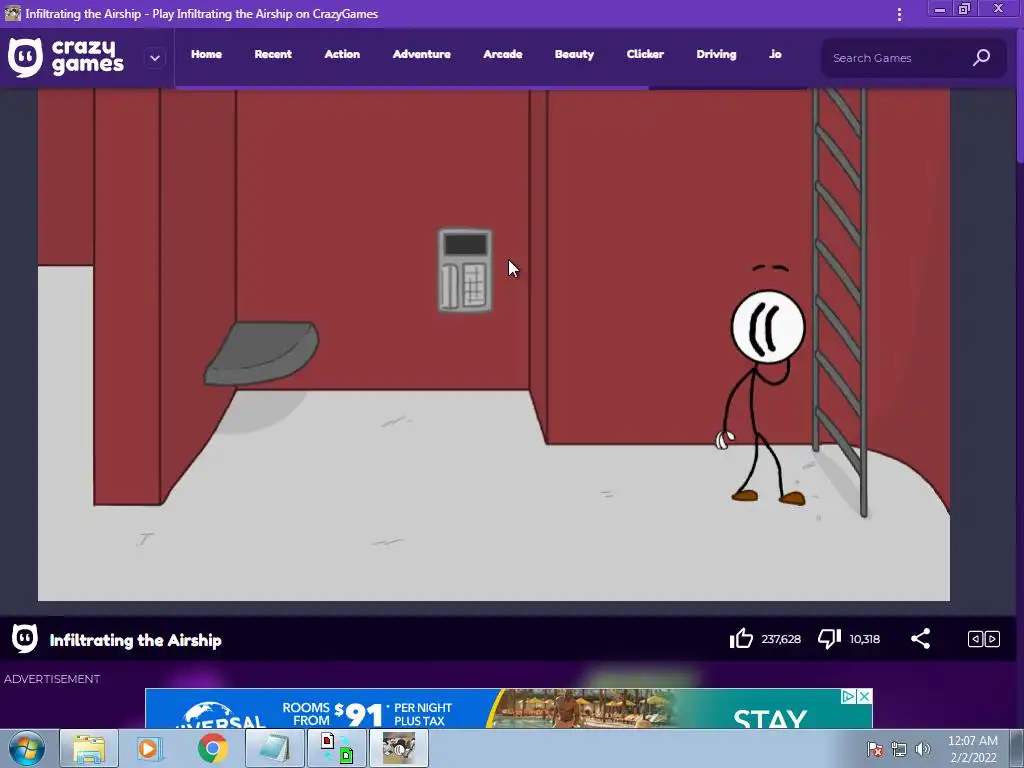Viewport: 1024px width, 768px height.
Task: Open network status in system tray
Action: pyautogui.click(x=899, y=749)
